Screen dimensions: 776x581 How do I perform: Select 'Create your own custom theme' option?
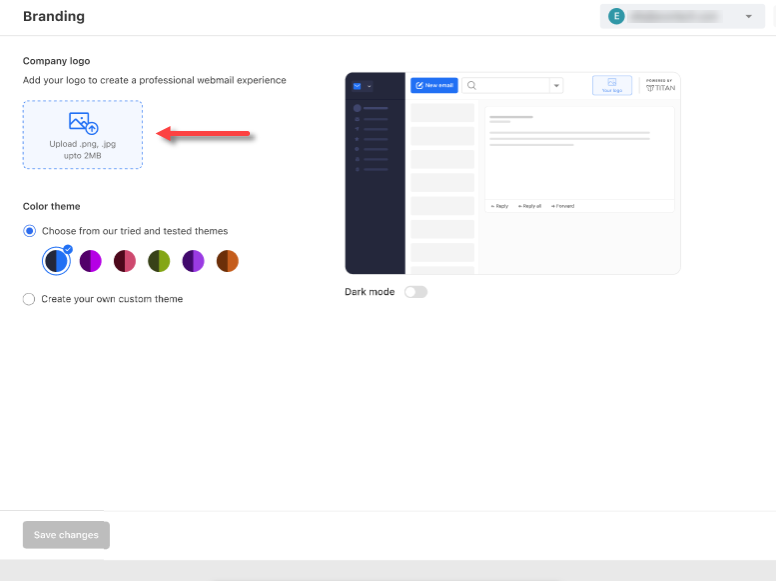point(29,299)
